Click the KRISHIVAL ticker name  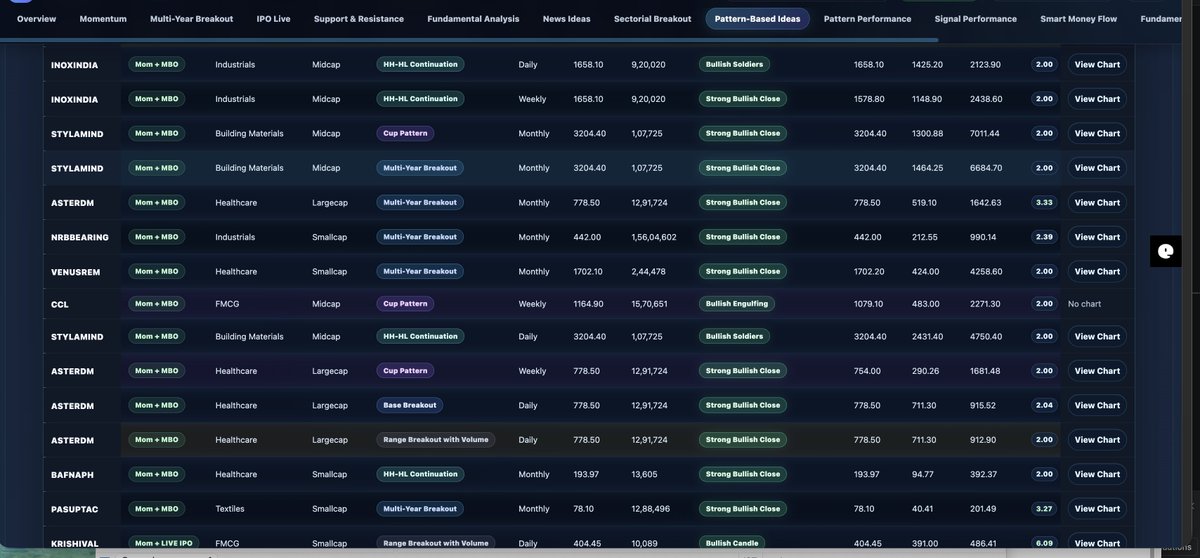point(75,543)
